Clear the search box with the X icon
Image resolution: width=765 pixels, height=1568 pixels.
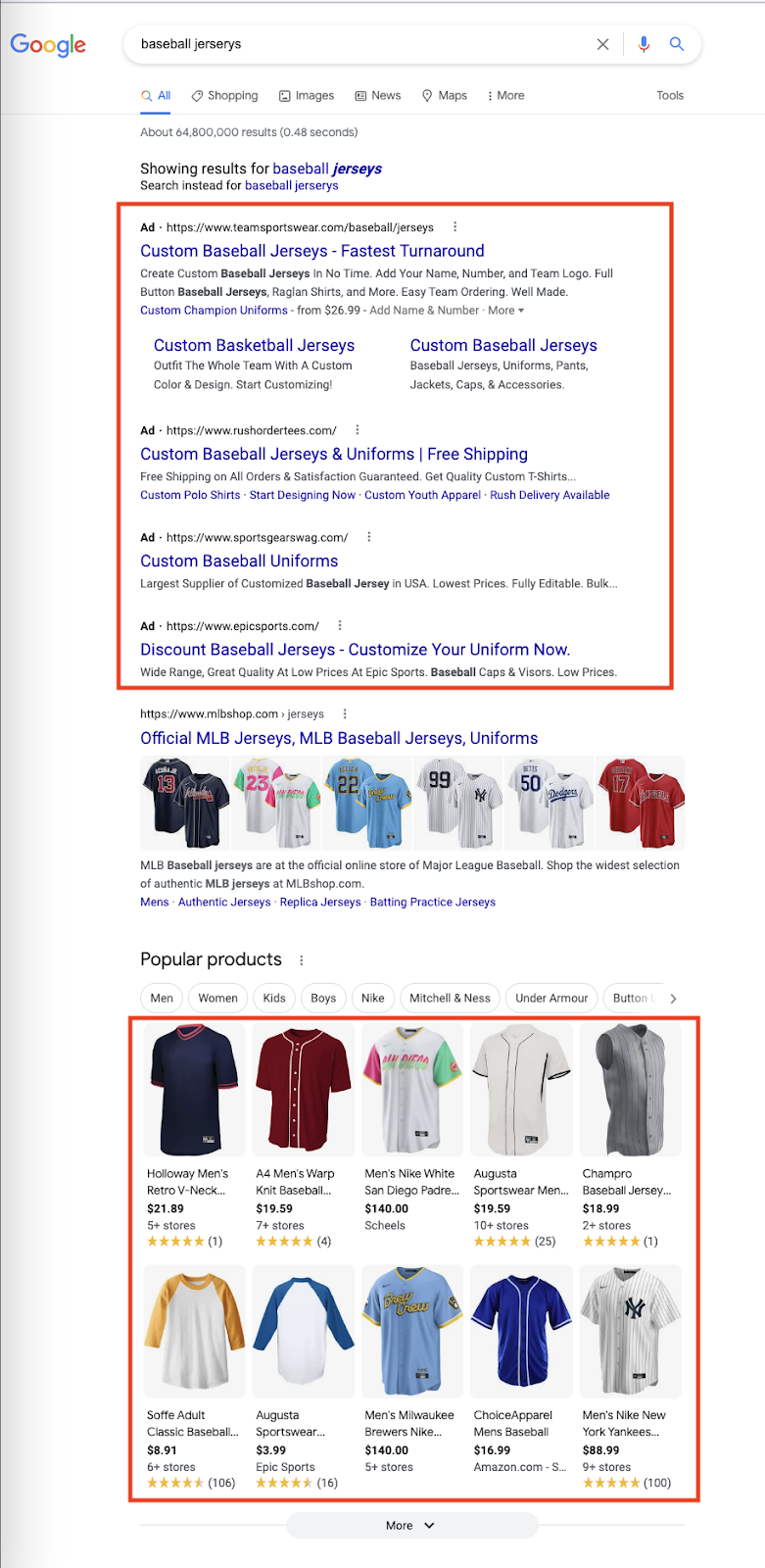602,44
